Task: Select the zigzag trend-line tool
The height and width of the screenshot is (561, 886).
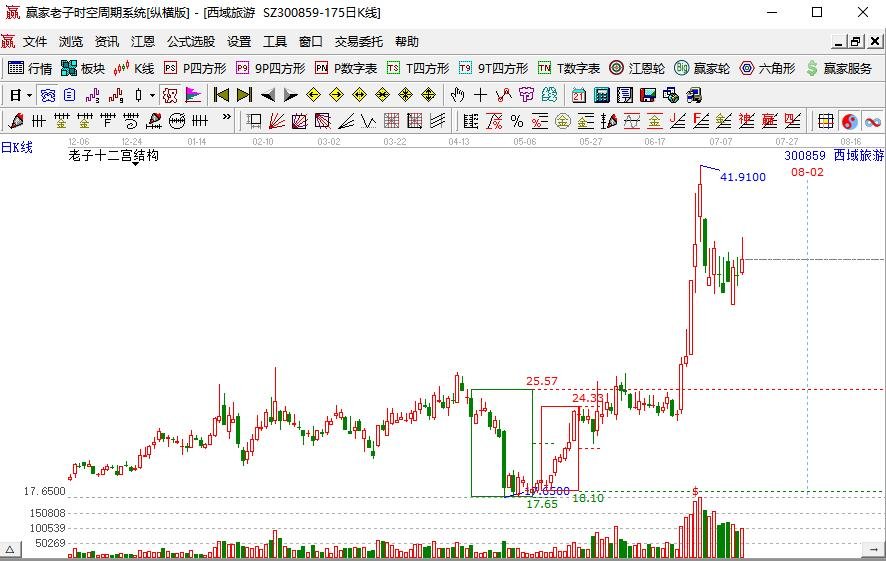Action: click(x=503, y=95)
